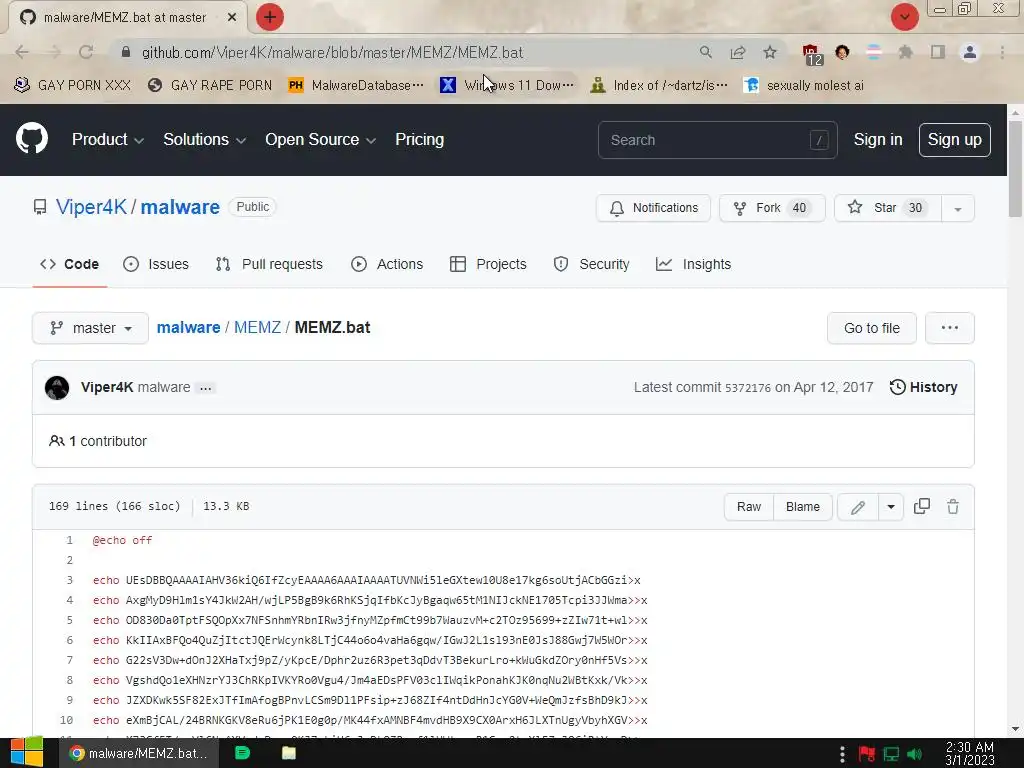This screenshot has width=1024, height=768.
Task: Click the share icon in address bar
Action: click(x=738, y=52)
